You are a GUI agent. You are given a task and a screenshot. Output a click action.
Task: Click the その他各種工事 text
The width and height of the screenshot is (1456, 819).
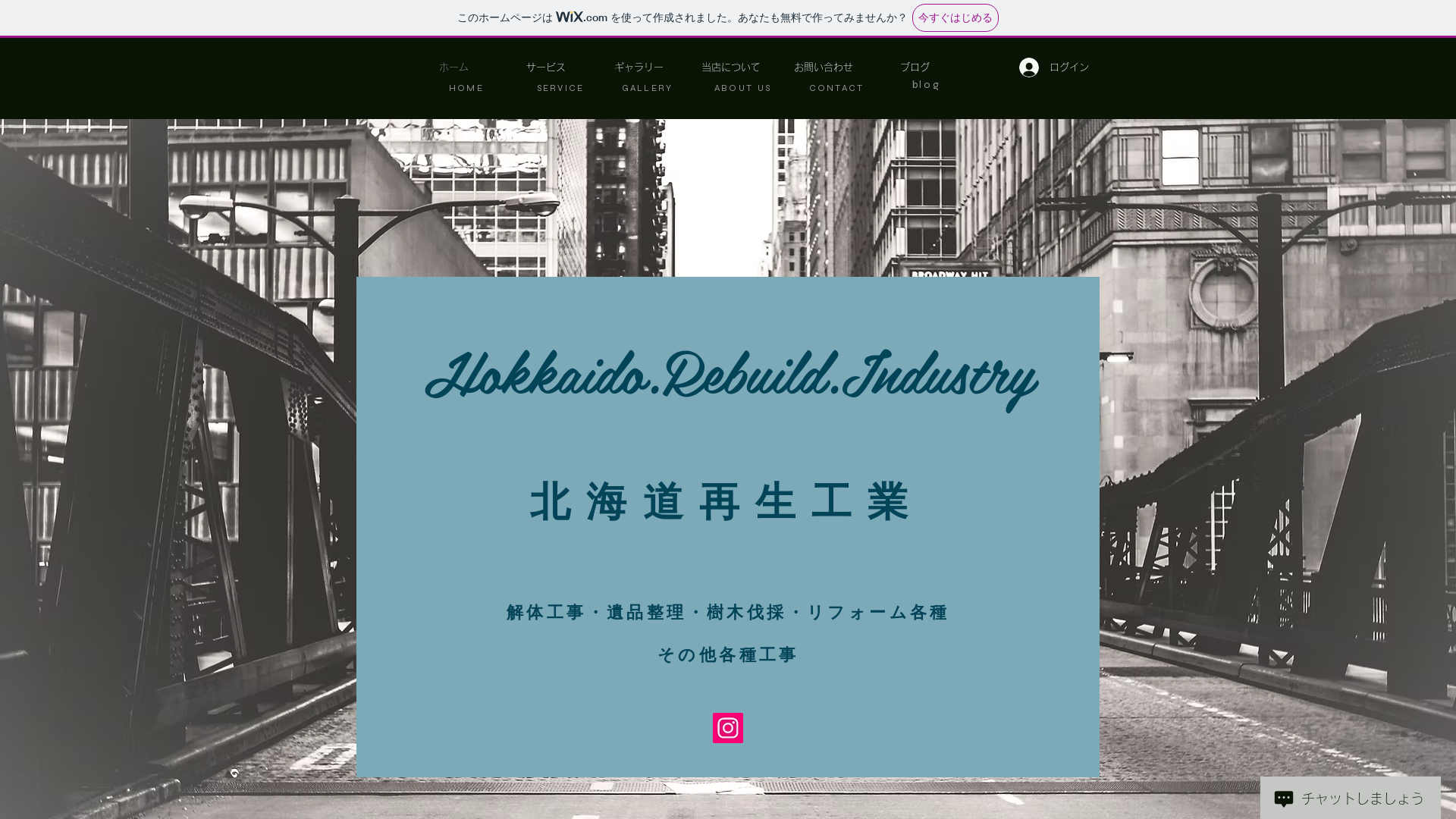point(726,654)
